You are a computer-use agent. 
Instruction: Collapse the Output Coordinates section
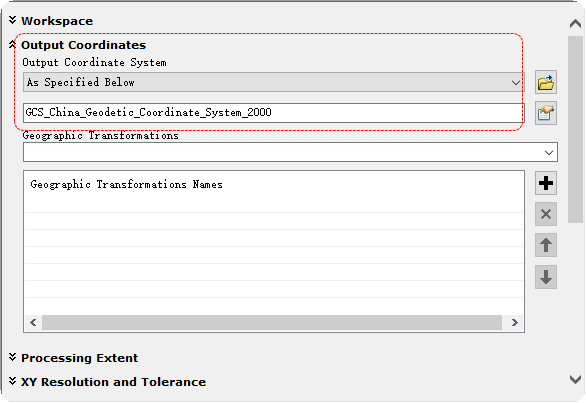13,45
